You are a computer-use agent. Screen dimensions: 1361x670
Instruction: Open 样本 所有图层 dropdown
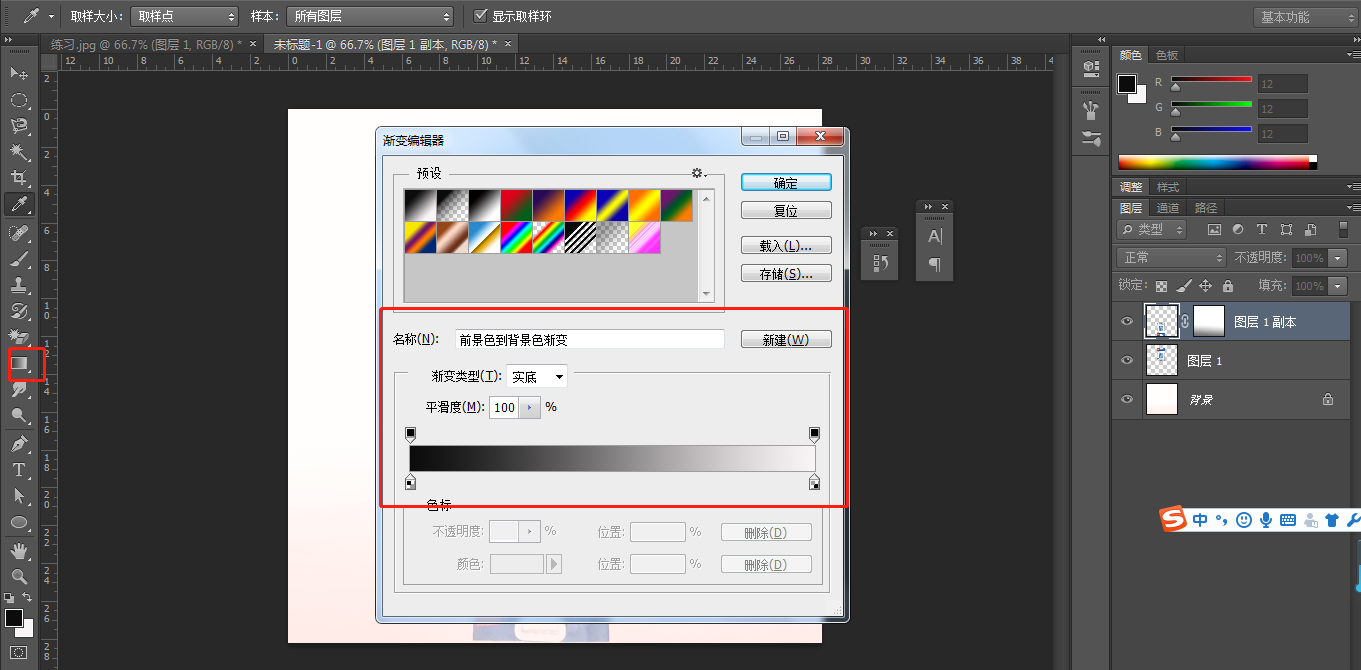tap(370, 17)
